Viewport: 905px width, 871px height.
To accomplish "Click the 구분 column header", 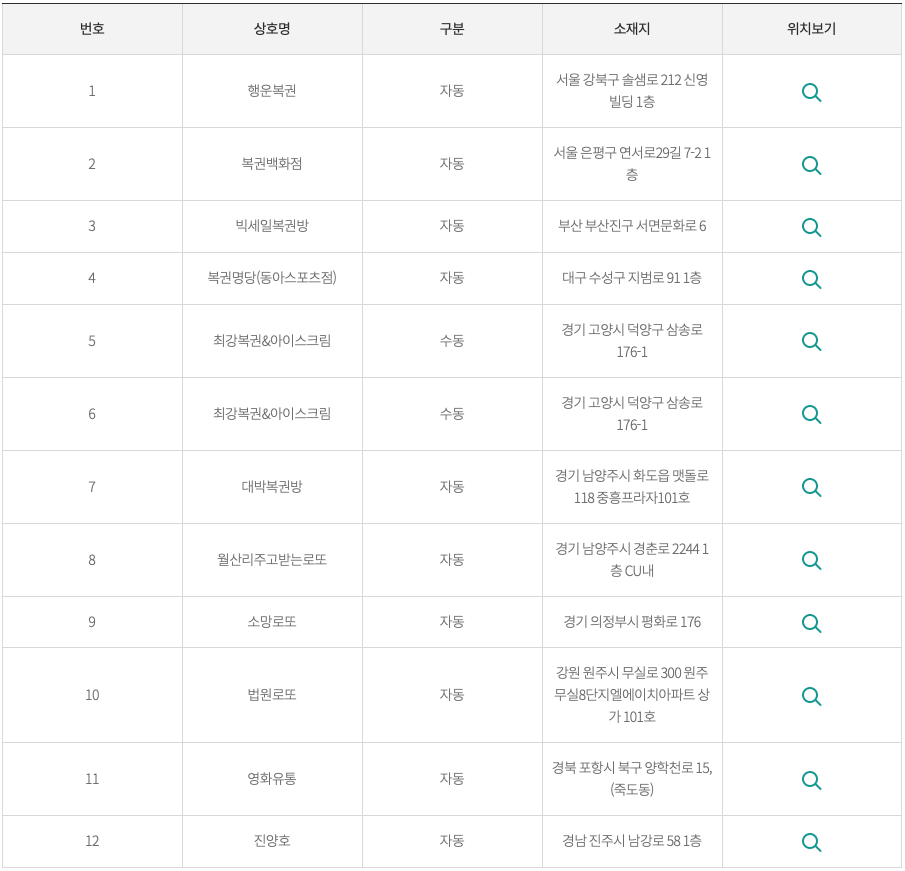I will pyautogui.click(x=452, y=29).
